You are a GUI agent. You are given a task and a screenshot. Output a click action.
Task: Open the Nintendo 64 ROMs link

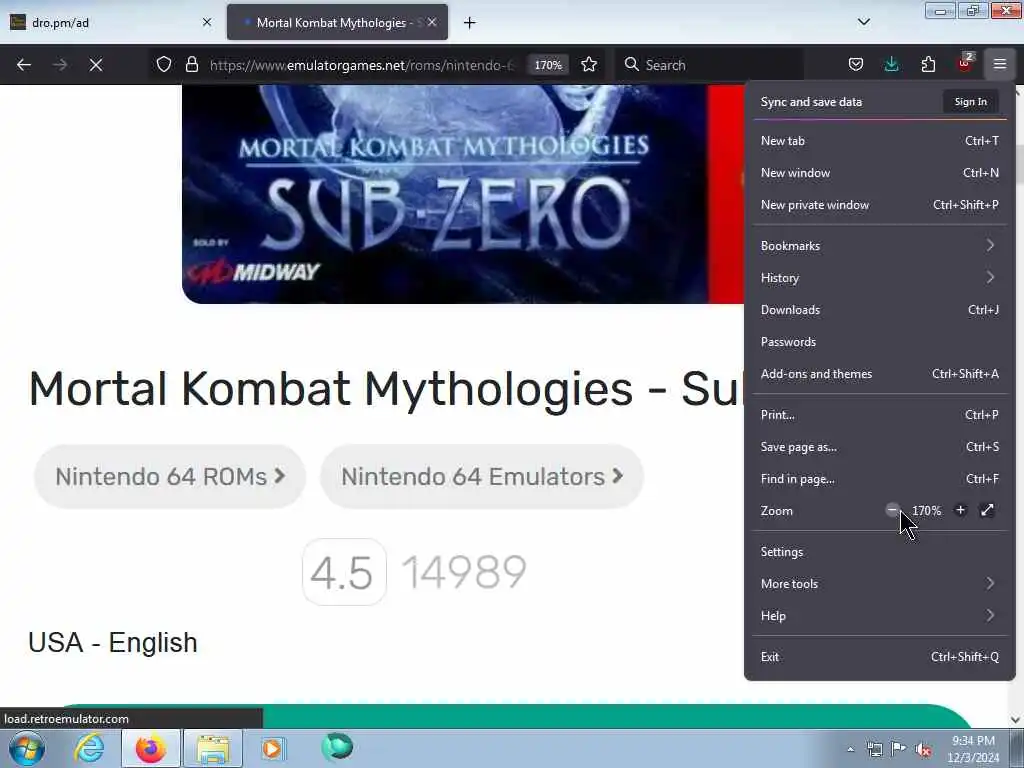[170, 477]
